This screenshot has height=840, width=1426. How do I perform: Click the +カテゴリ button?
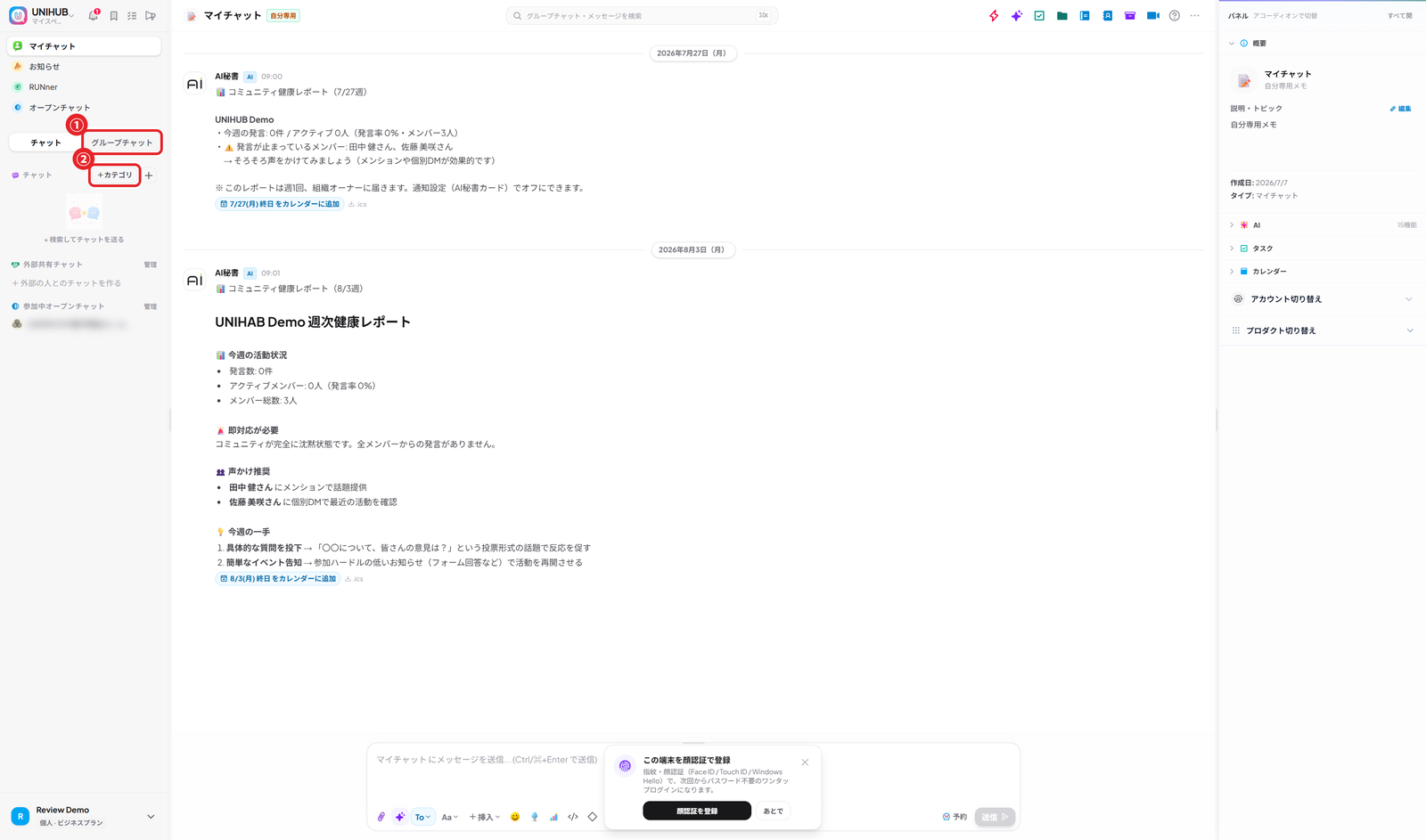[115, 175]
